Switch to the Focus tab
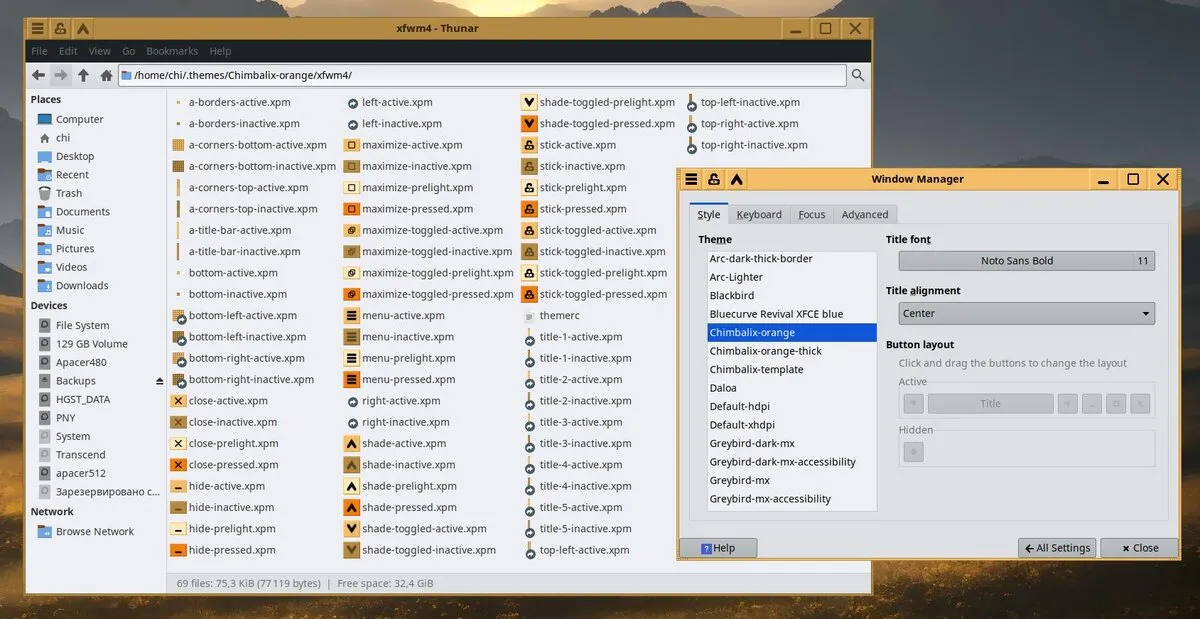This screenshot has height=619, width=1200. [812, 214]
